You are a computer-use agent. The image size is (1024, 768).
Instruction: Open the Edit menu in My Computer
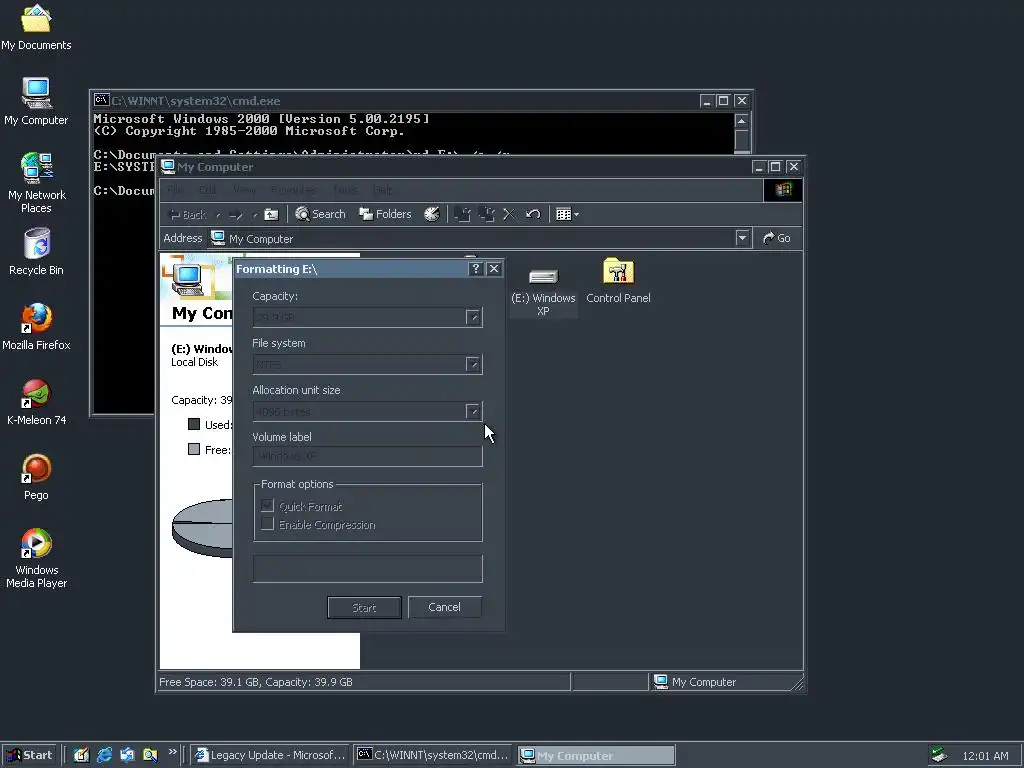point(208,190)
